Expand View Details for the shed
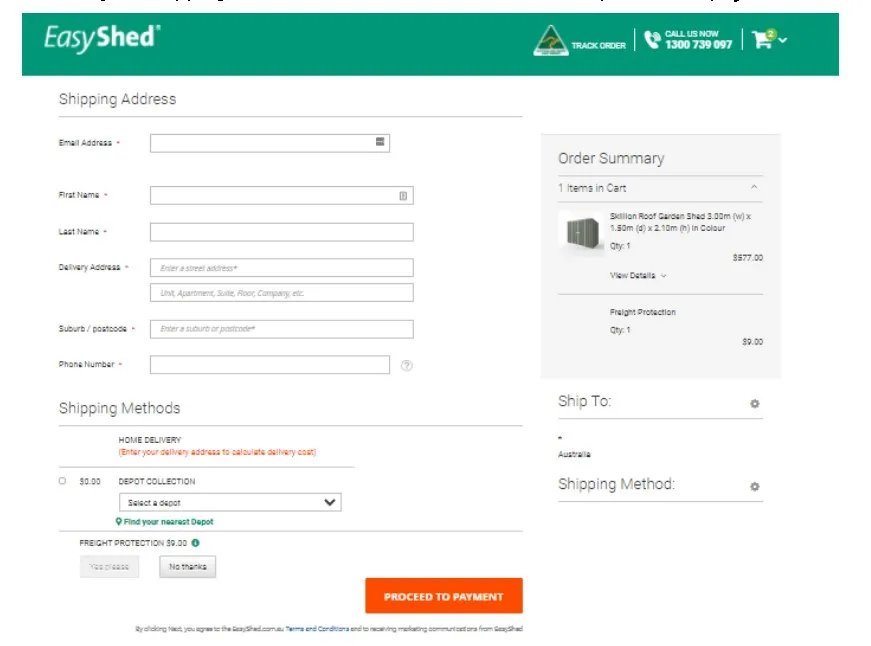 637,276
